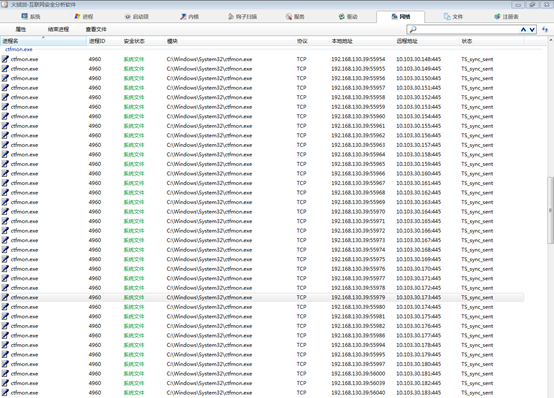Click the search next down arrow

click(x=532, y=30)
